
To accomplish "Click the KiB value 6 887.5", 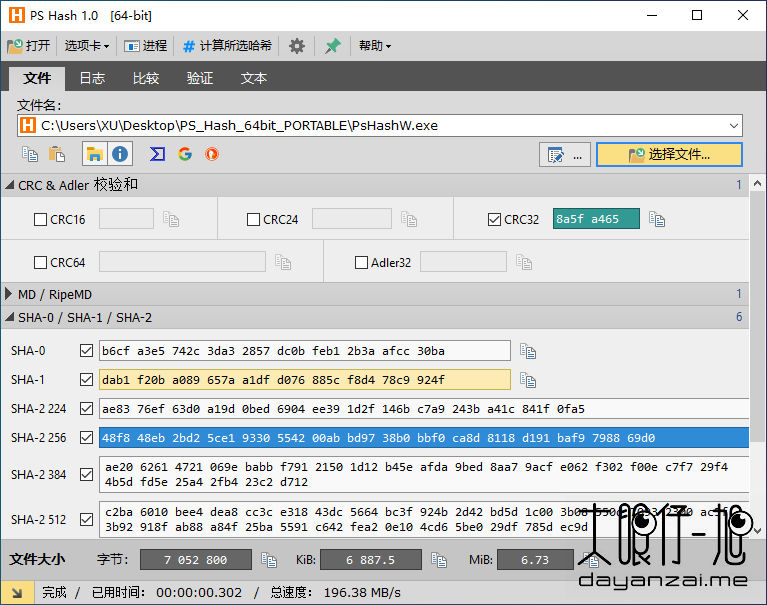I will (x=371, y=560).
